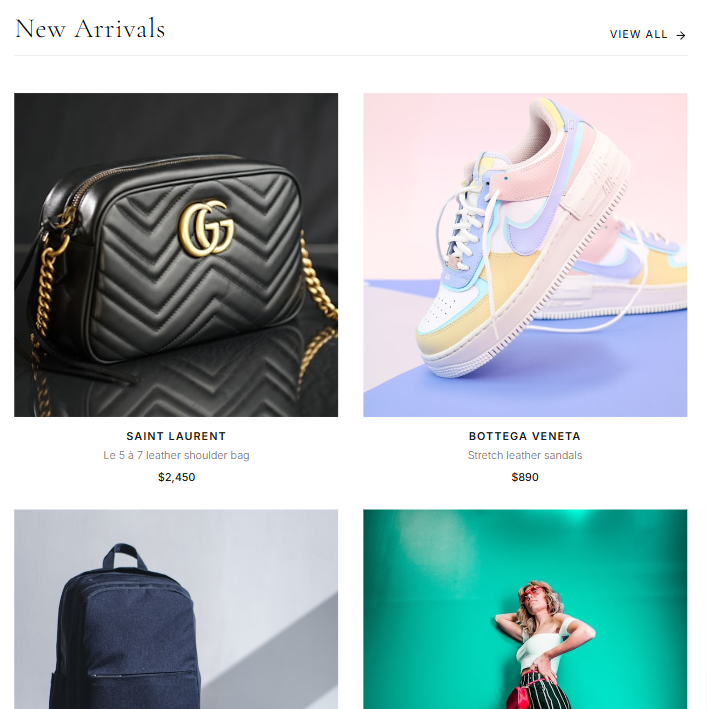Click the gold GG logo on the handbag
Image resolution: width=707 pixels, height=709 pixels.
pos(207,227)
